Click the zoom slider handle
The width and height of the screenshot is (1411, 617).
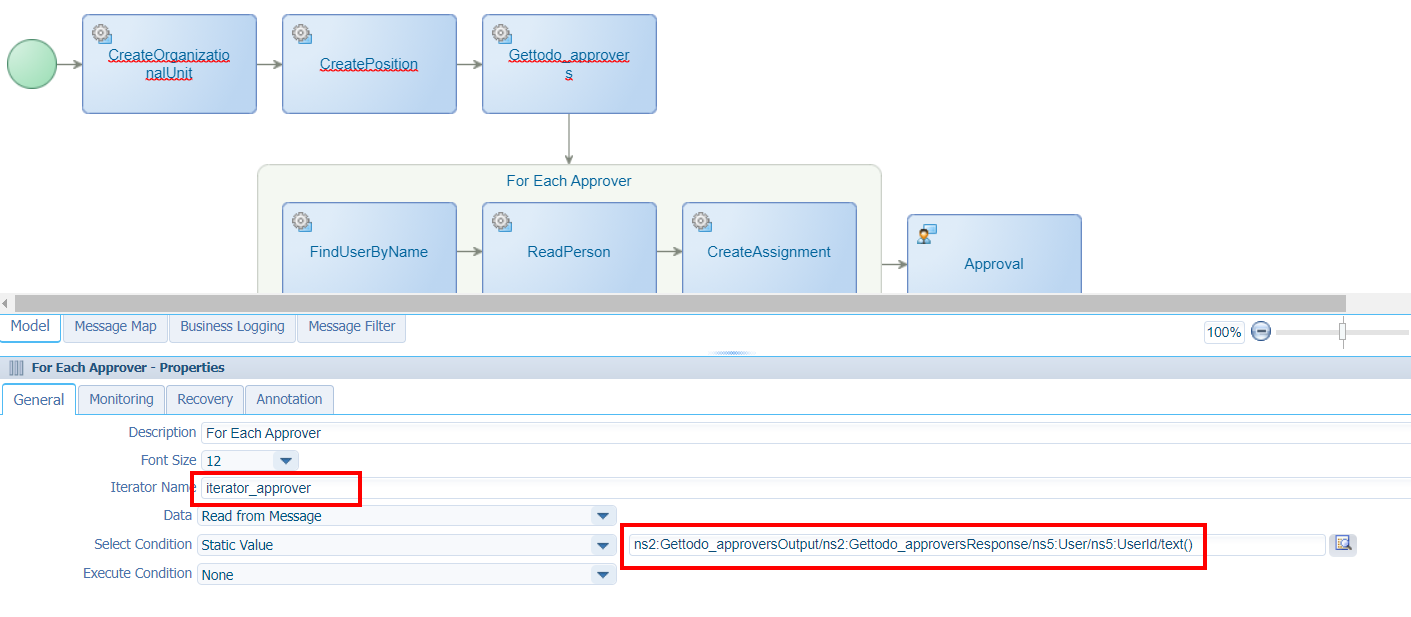1342,332
